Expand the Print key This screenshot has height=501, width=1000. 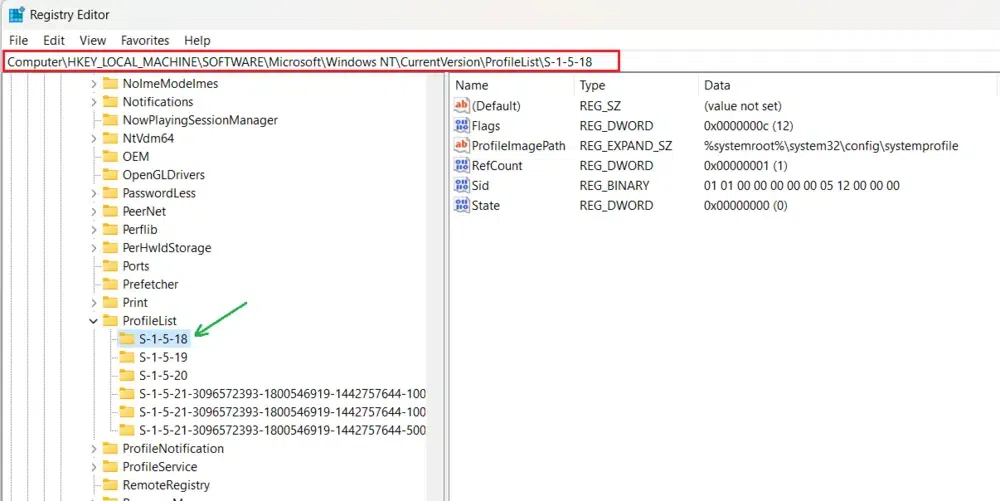coord(94,302)
